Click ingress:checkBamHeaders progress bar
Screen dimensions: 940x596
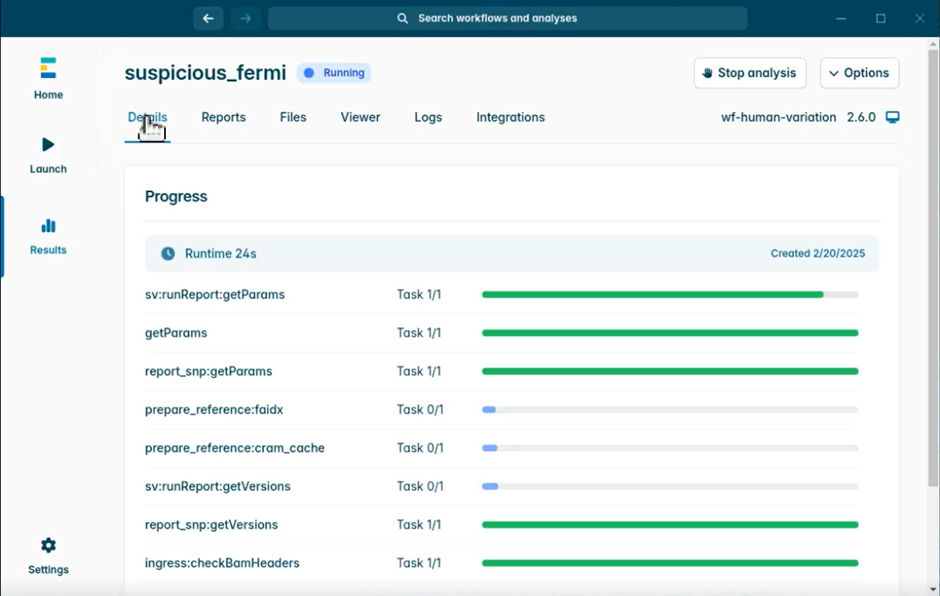point(670,563)
